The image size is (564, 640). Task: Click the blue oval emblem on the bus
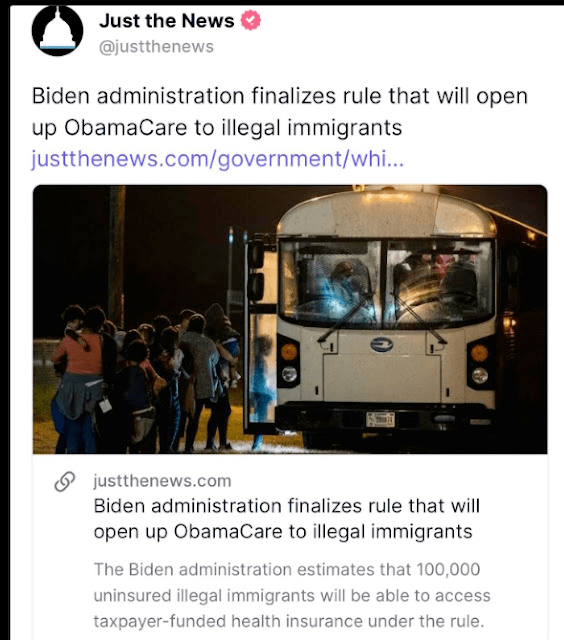pos(382,345)
